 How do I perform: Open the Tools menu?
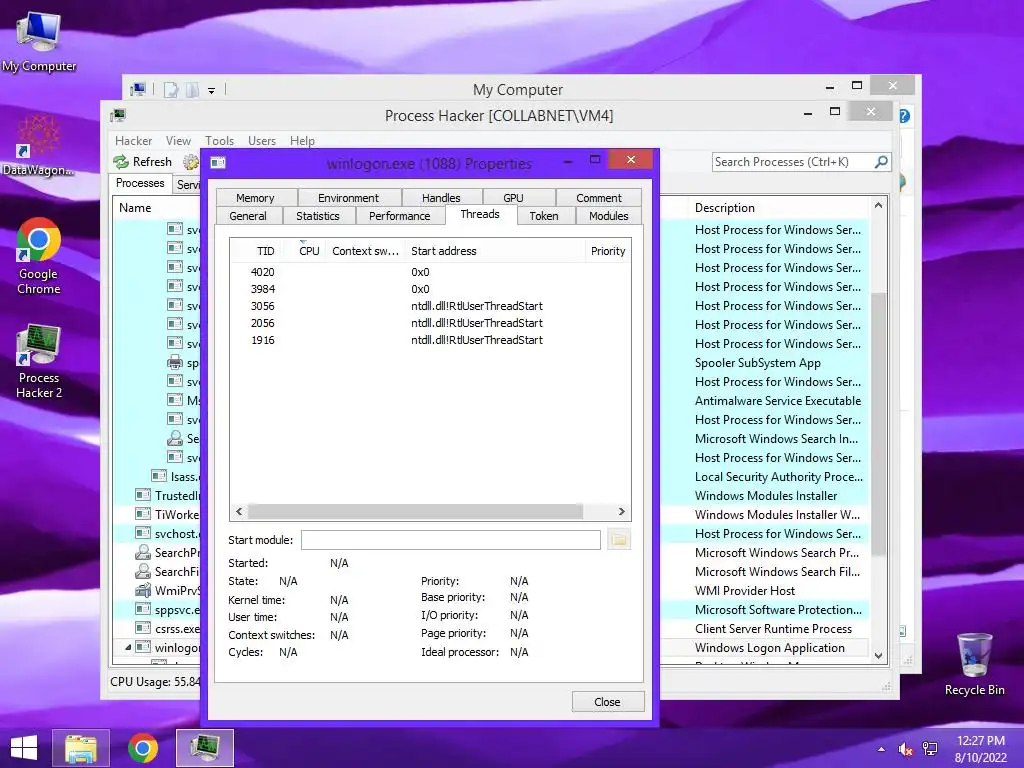click(219, 140)
